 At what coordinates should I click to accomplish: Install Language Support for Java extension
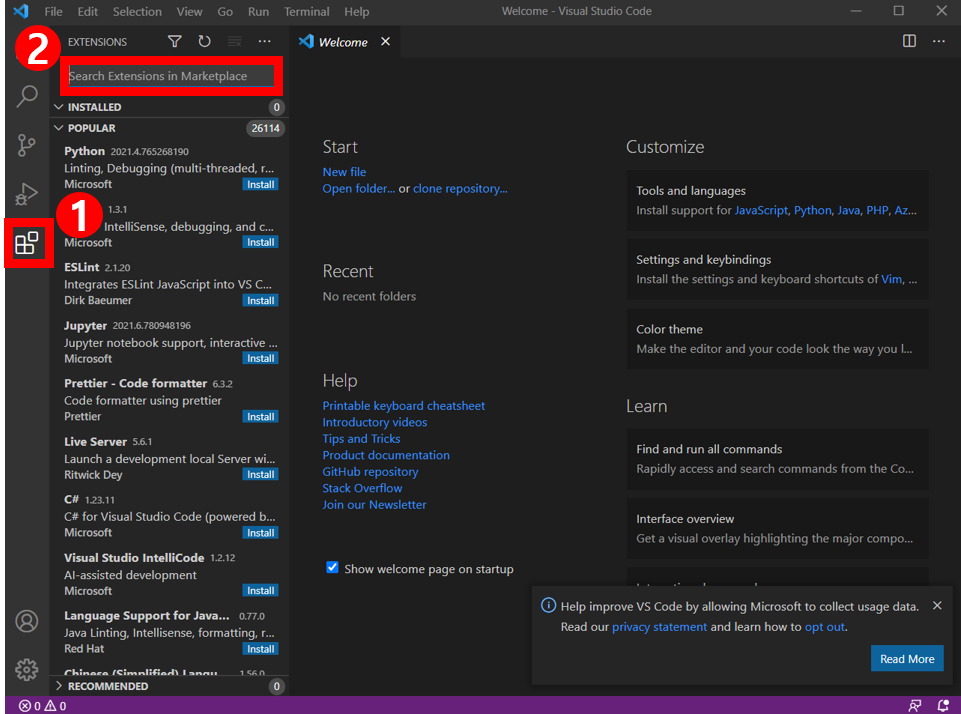(x=260, y=648)
